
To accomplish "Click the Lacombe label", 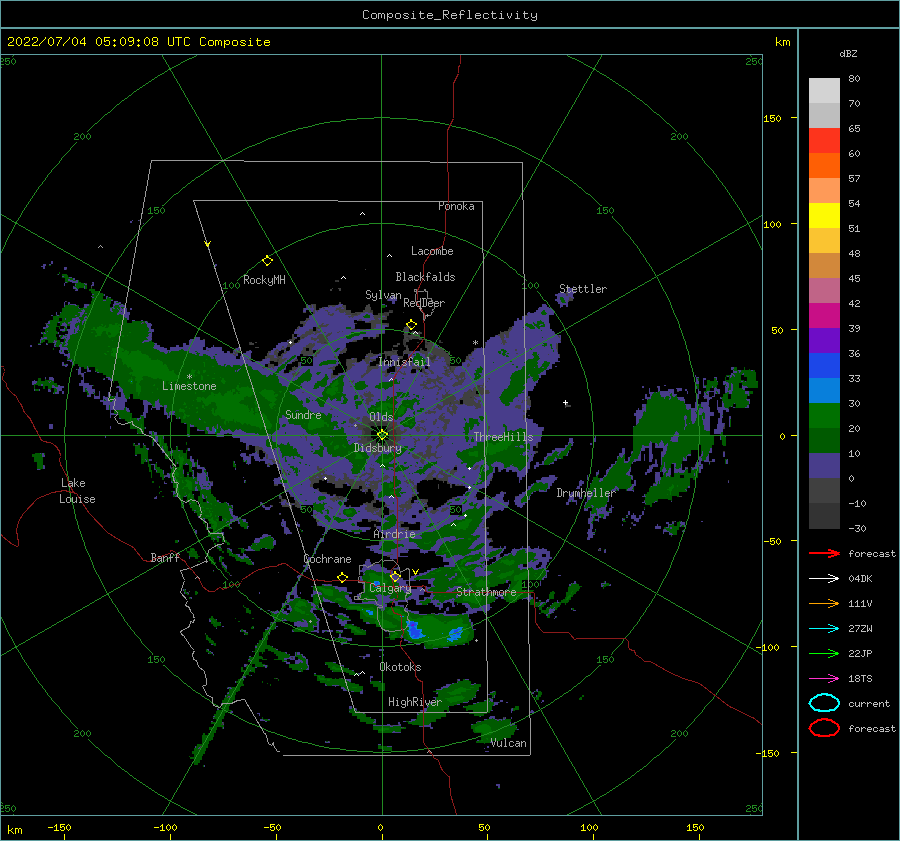I will point(432,251).
